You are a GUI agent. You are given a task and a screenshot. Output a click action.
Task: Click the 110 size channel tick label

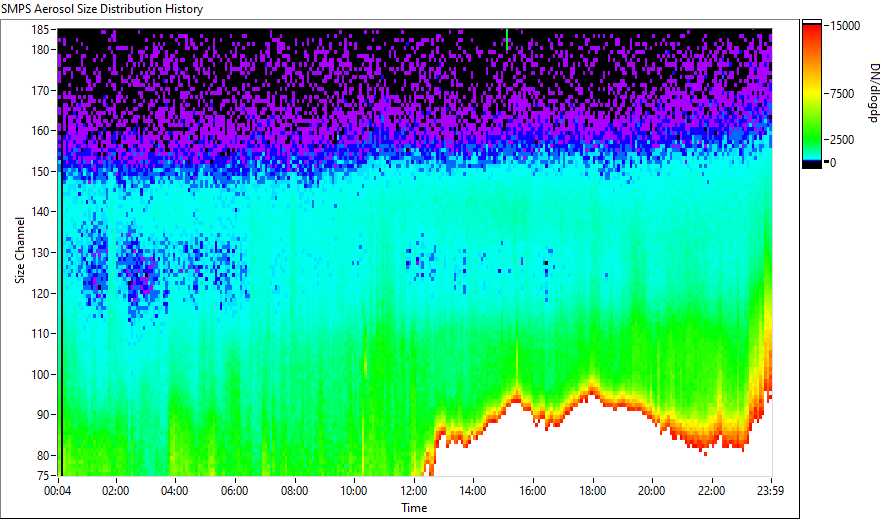pos(39,334)
